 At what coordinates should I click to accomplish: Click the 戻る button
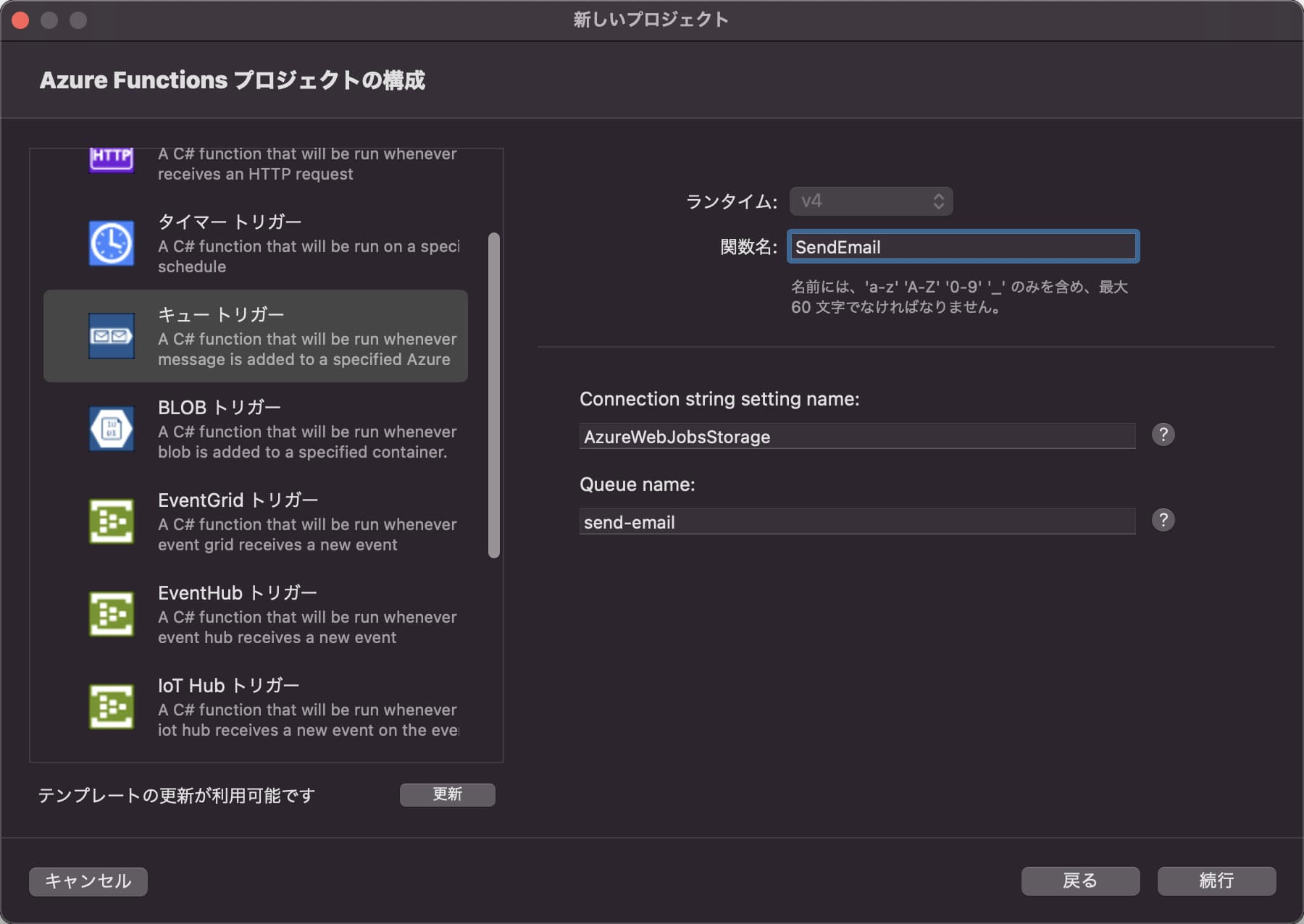(x=1080, y=881)
